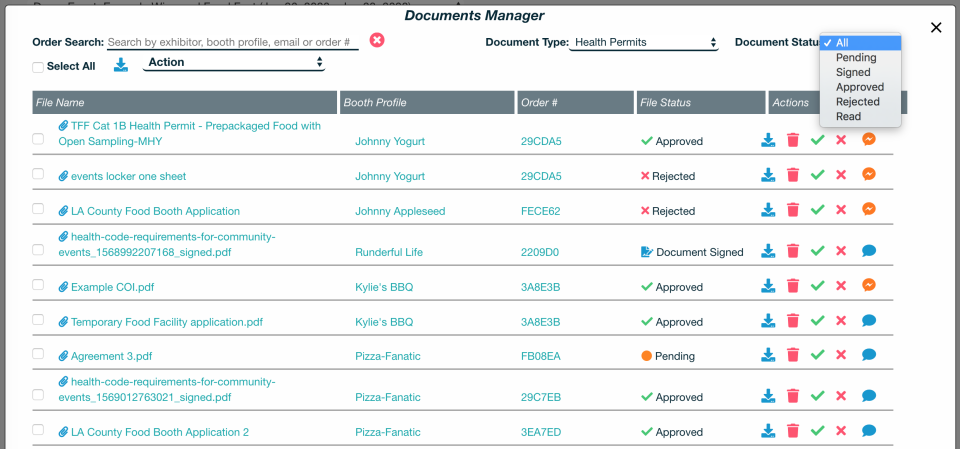Open chat for Temporary Food Facility application
Screen dimensions: 960x449
point(869,321)
